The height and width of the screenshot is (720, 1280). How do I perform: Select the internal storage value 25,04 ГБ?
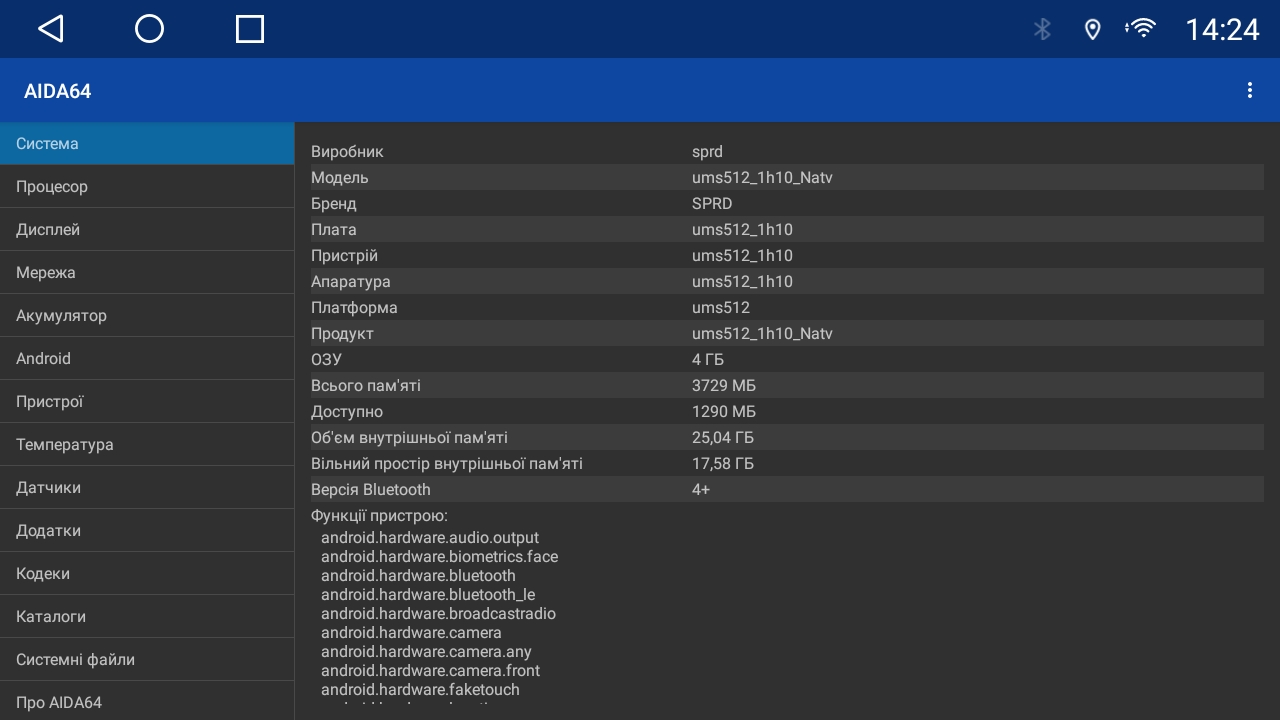click(723, 438)
